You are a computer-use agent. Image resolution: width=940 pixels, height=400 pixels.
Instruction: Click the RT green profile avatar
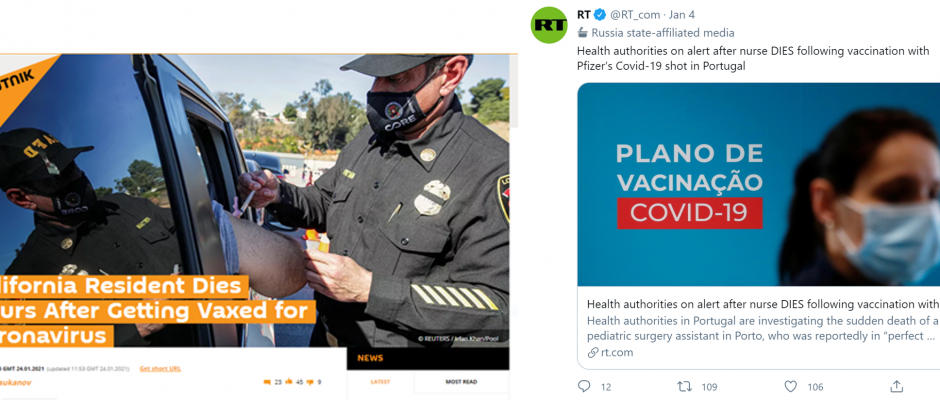click(549, 25)
